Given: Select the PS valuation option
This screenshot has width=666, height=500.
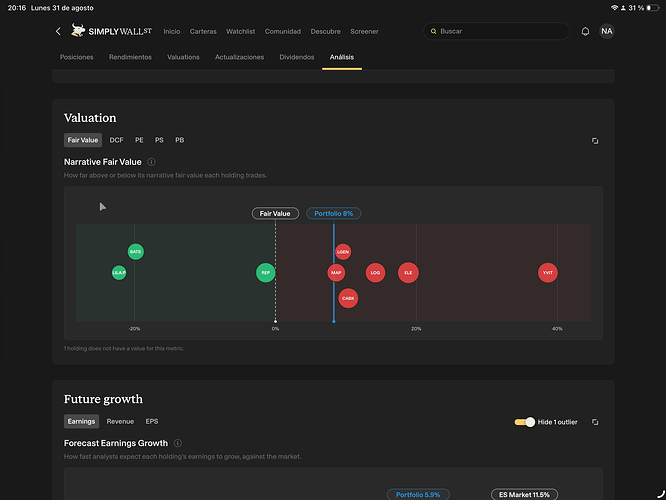Looking at the screenshot, I should click(x=159, y=140).
